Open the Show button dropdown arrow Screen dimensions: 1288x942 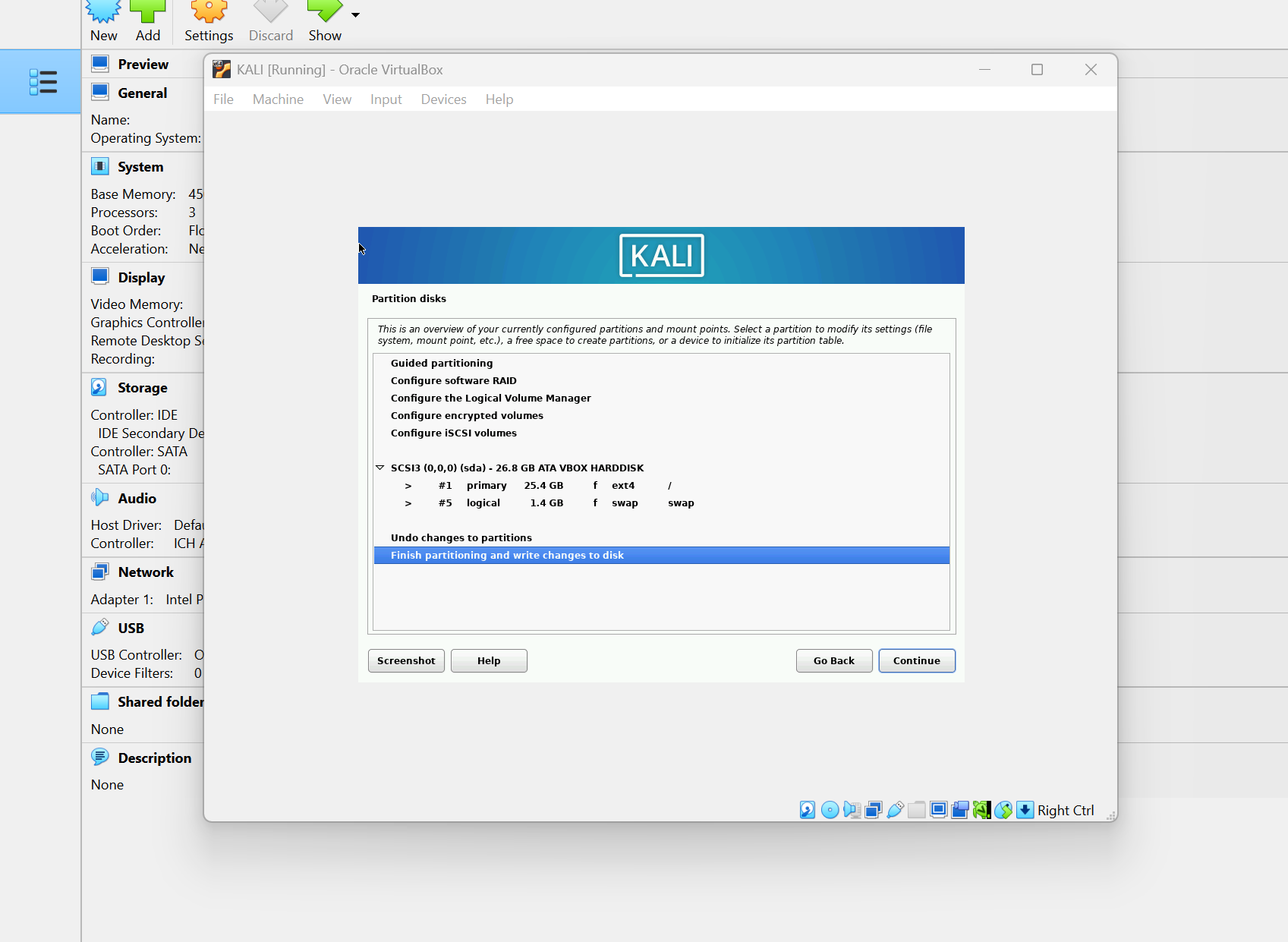tap(355, 14)
